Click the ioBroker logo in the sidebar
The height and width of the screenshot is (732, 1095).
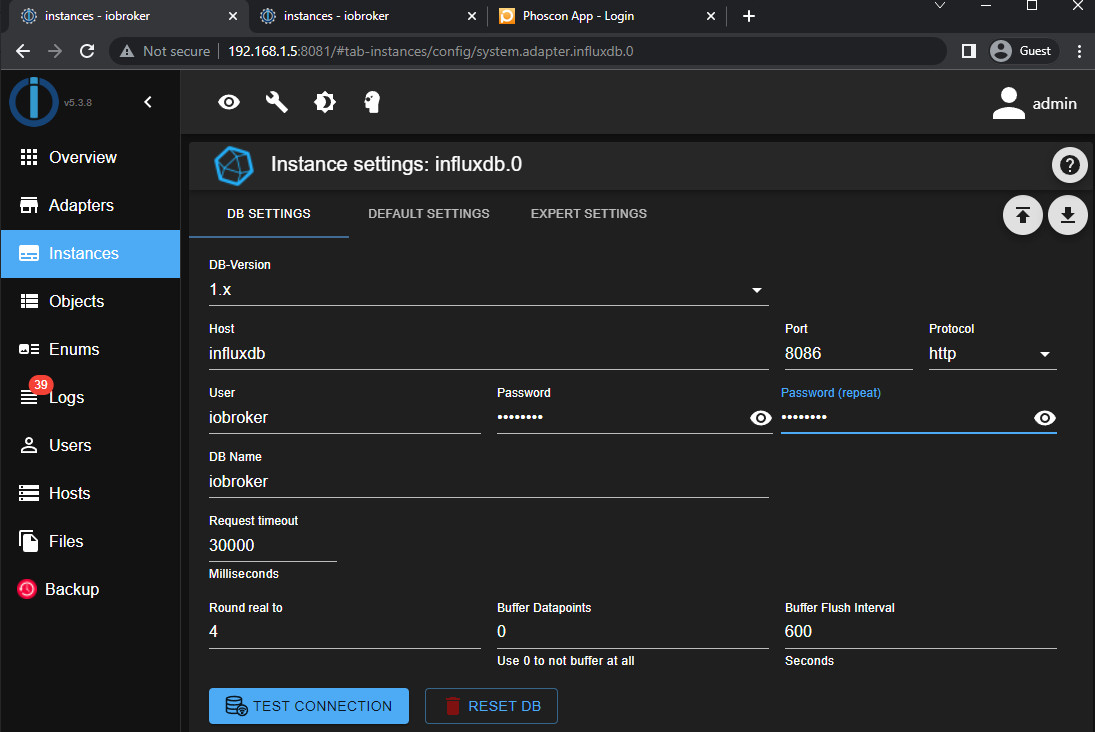click(34, 102)
